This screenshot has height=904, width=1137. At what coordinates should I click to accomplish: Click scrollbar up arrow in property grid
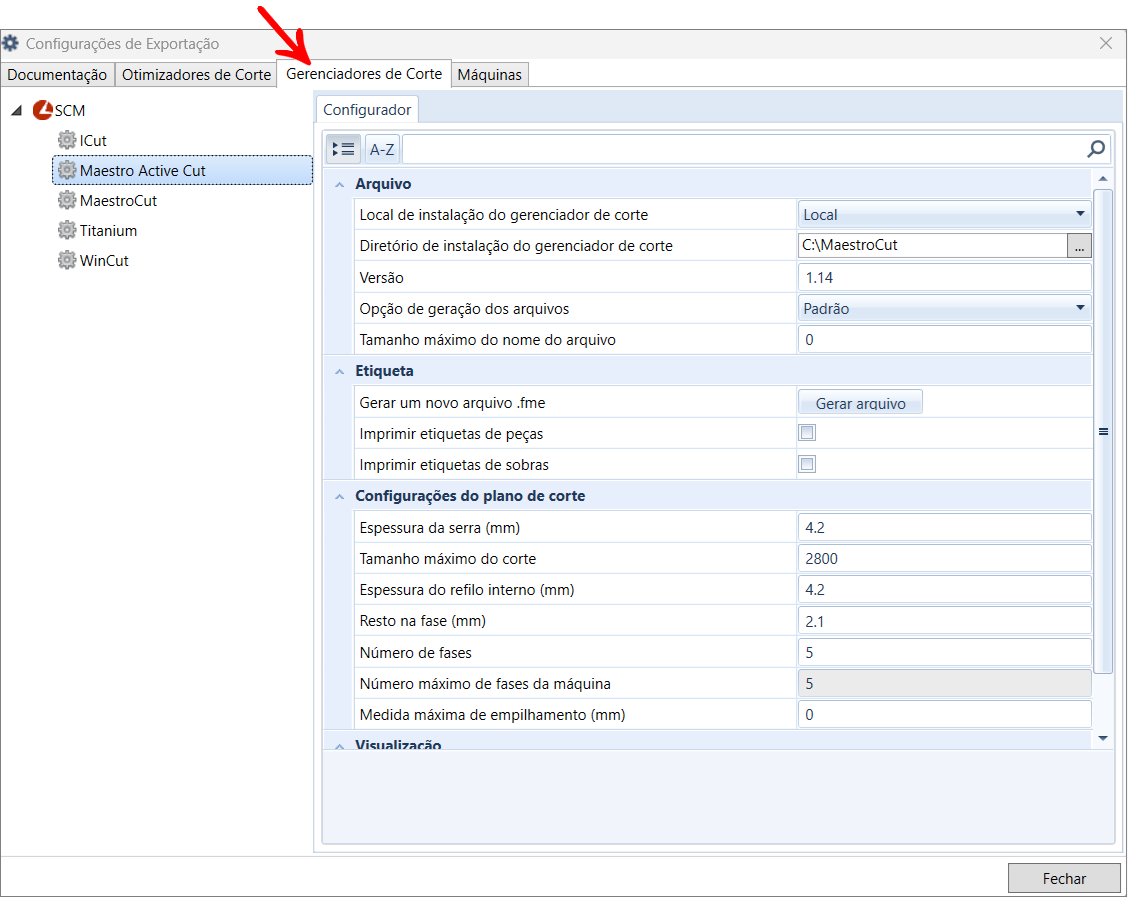1103,178
